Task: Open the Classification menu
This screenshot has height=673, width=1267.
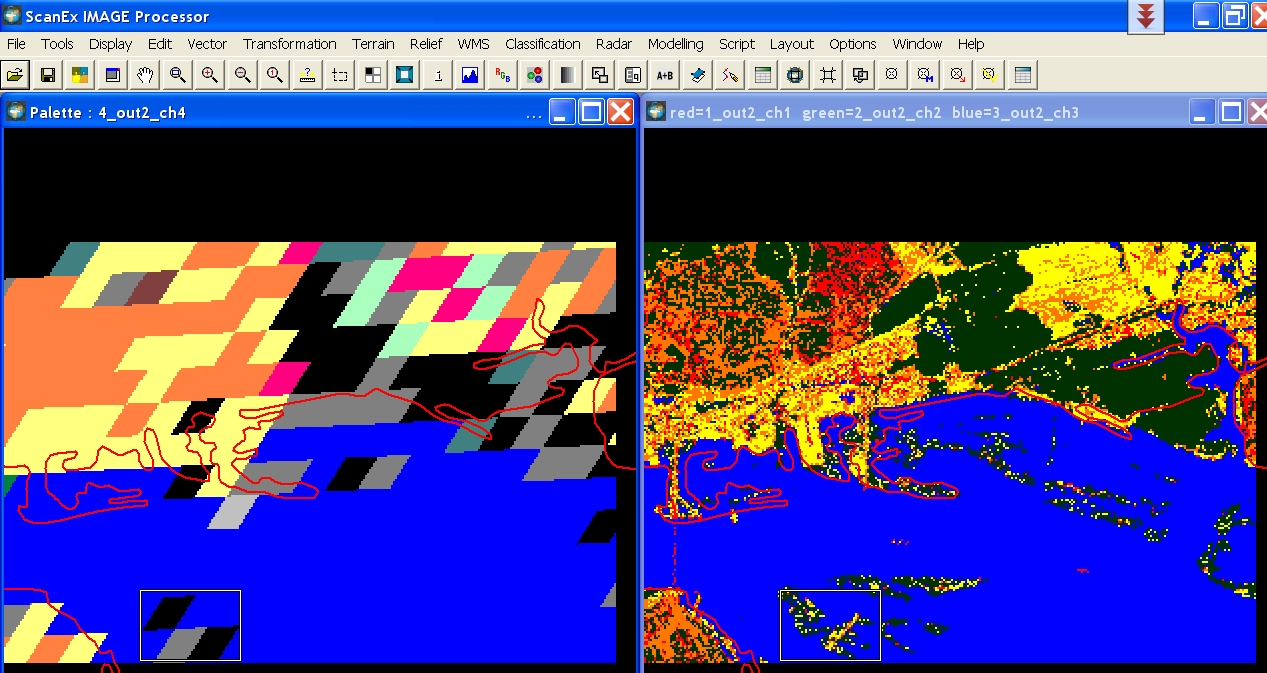Action: point(542,44)
